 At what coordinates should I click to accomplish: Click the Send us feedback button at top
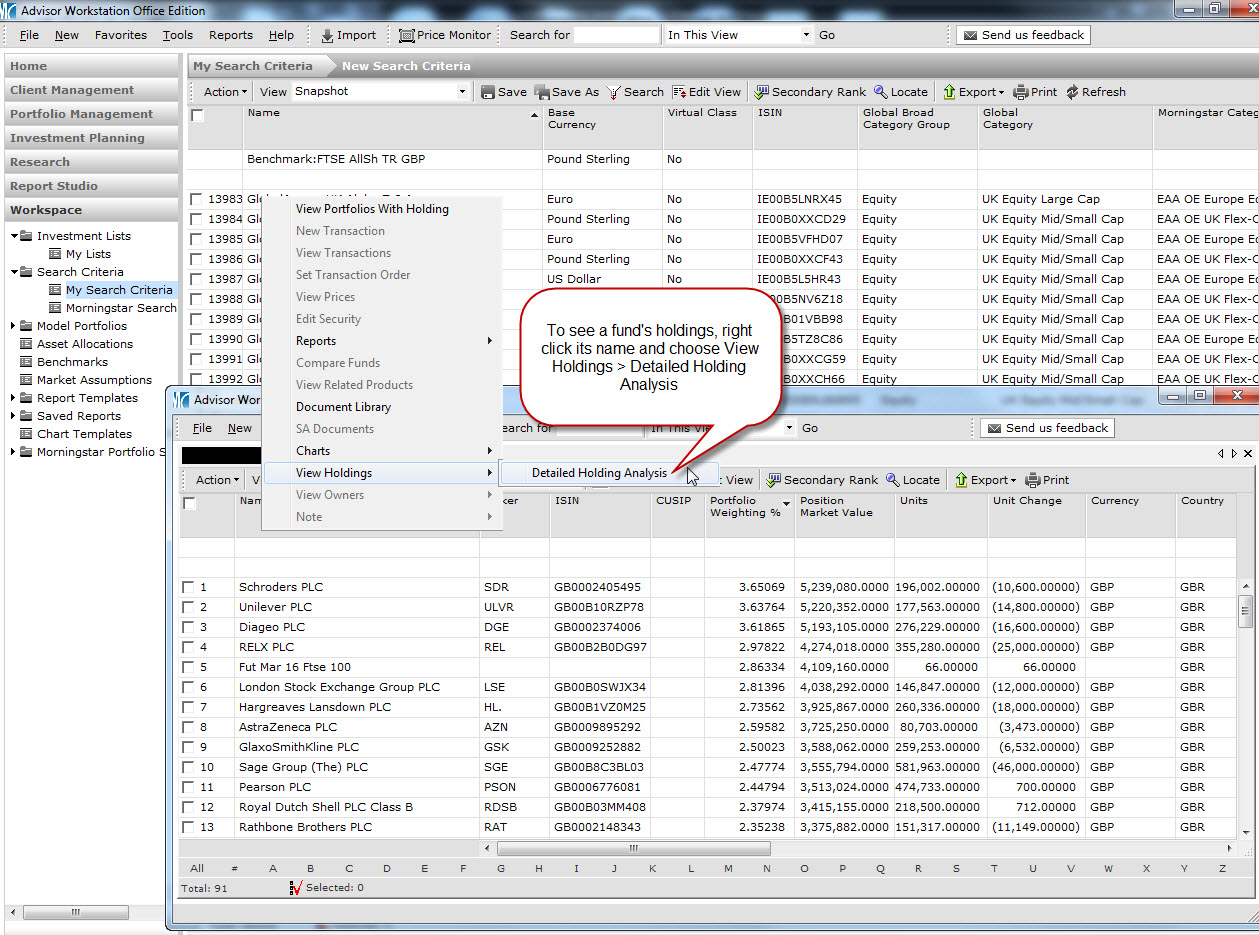pos(1023,35)
